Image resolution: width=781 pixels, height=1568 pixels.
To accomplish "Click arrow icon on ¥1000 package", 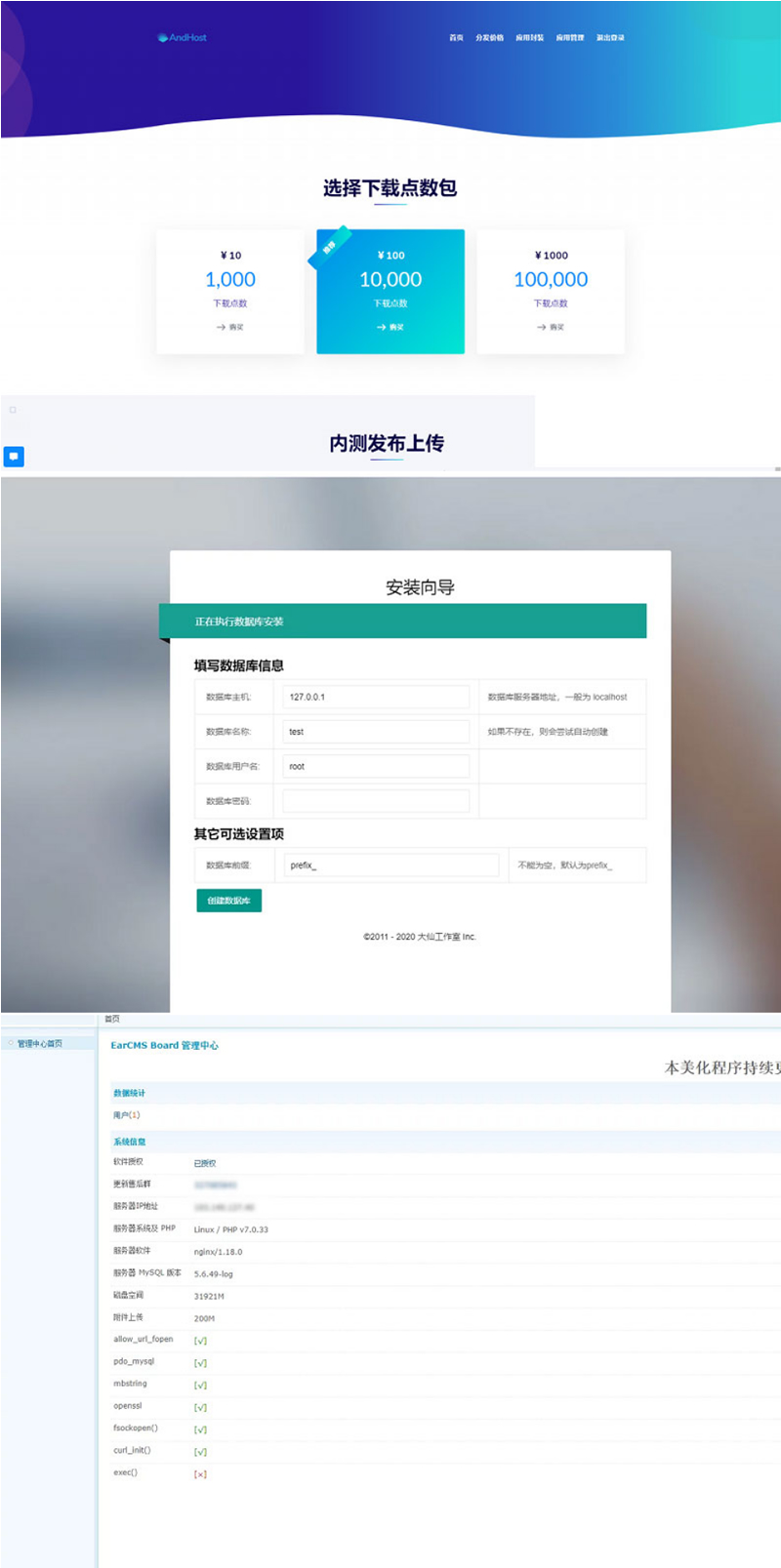I will coord(541,328).
